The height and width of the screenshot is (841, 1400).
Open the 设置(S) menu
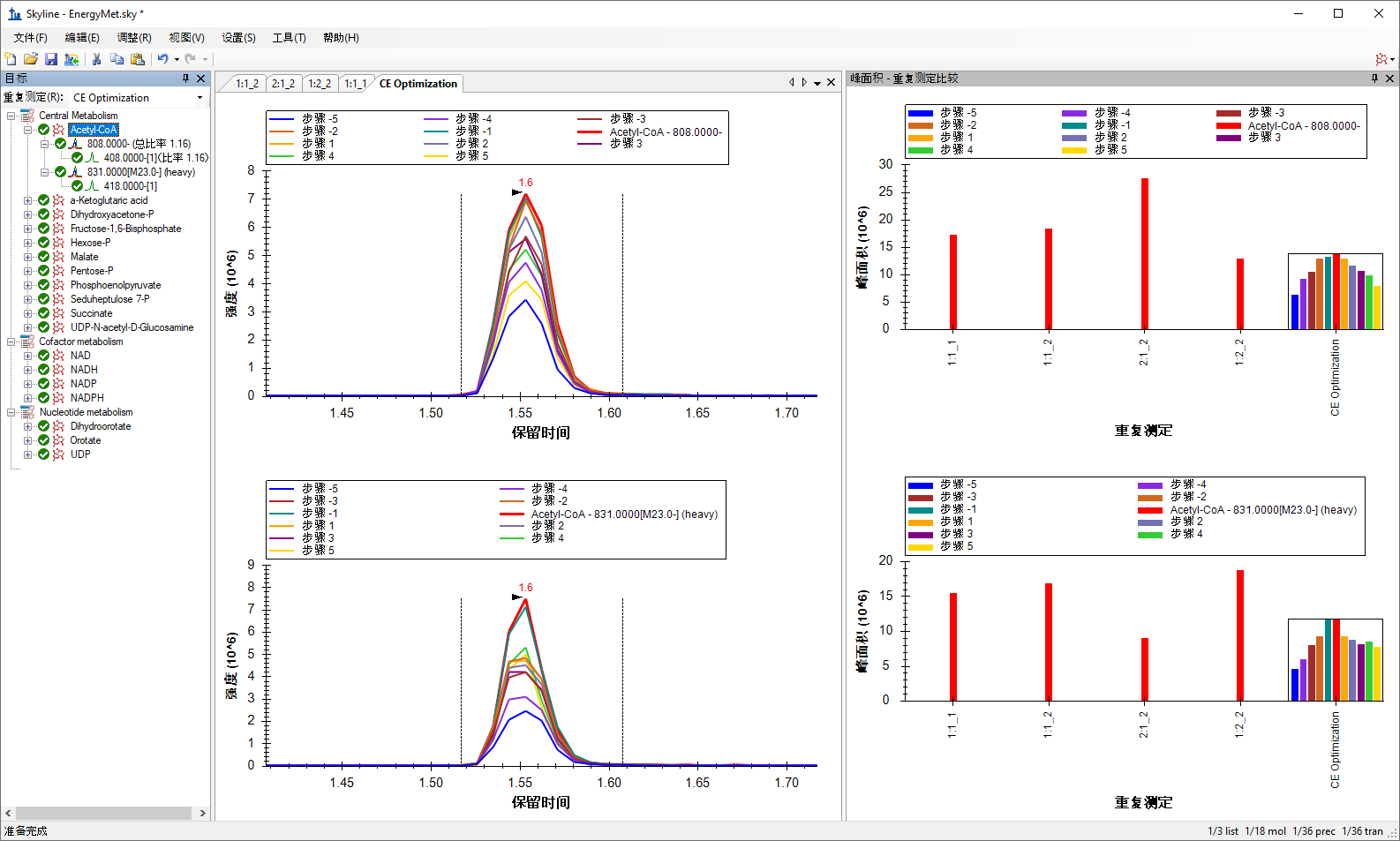tap(238, 38)
